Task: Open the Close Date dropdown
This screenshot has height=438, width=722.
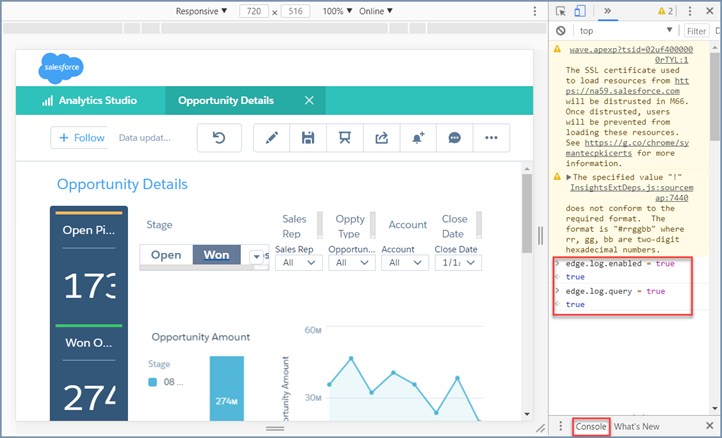Action: click(x=458, y=263)
